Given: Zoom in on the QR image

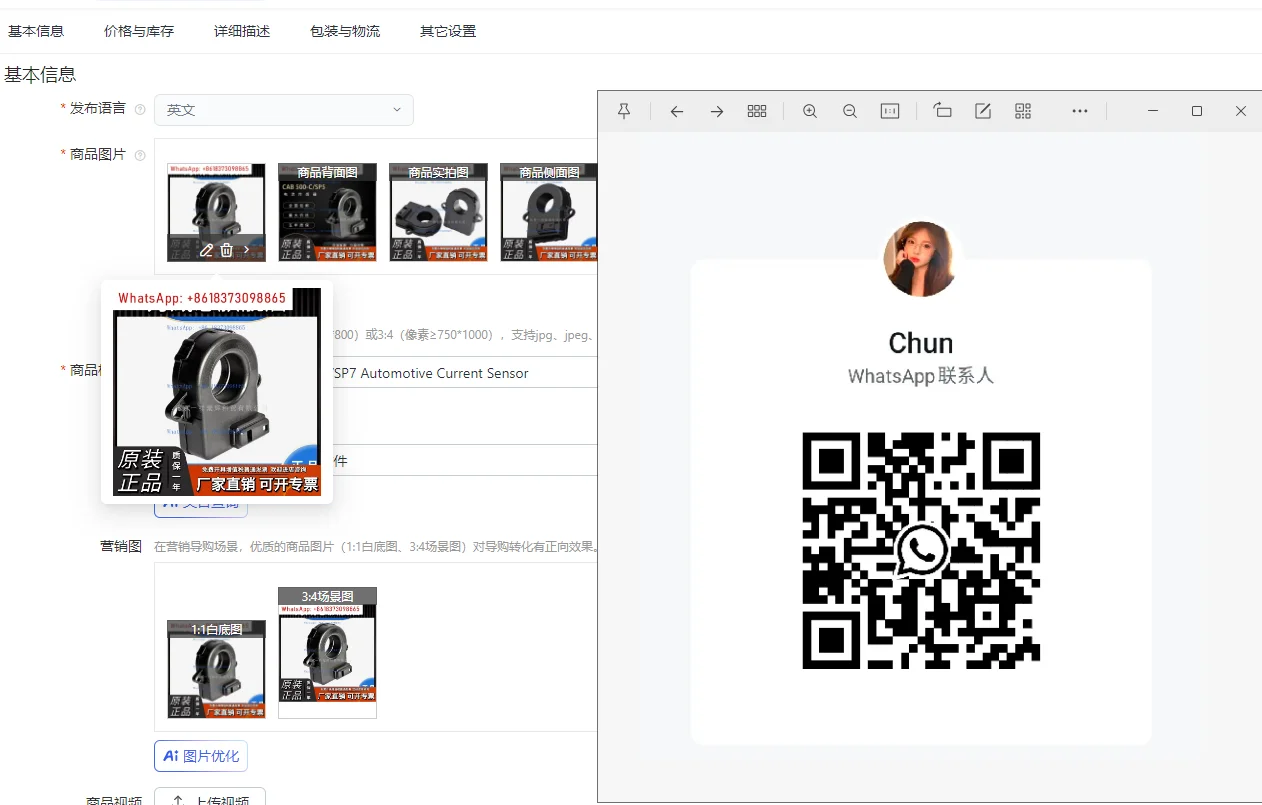Looking at the screenshot, I should [x=810, y=111].
